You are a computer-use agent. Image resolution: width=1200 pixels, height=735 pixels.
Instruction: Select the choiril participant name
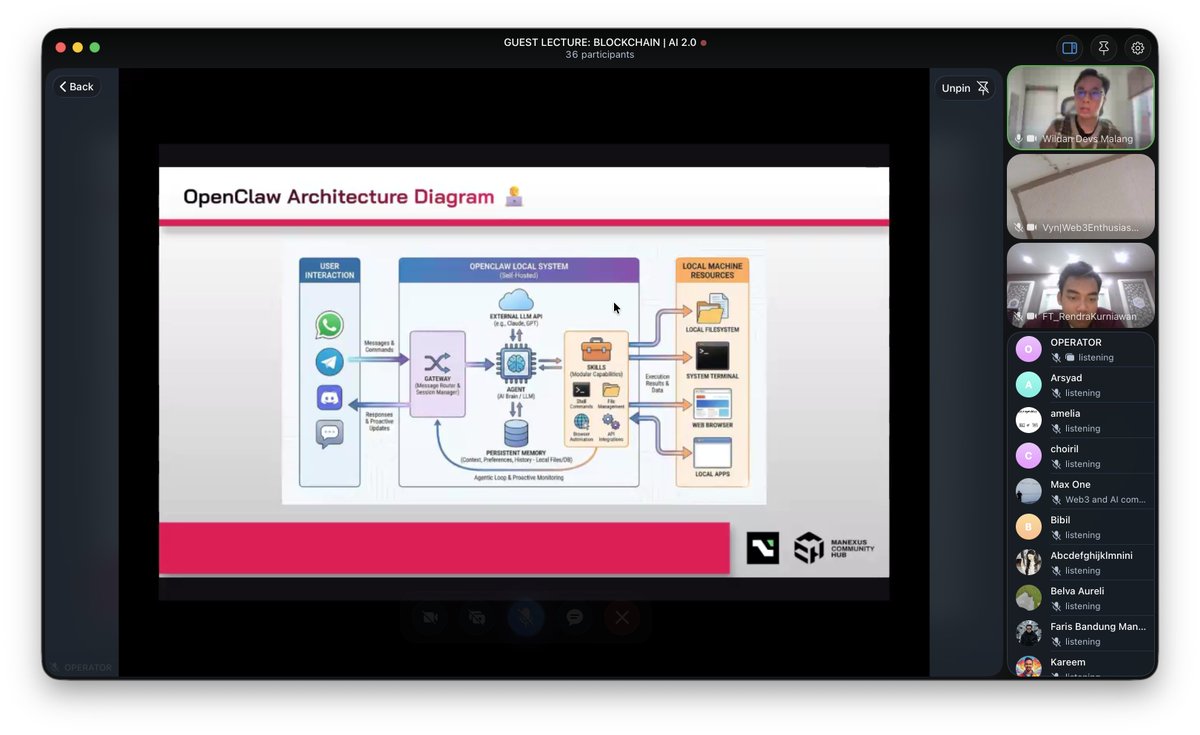pyautogui.click(x=1065, y=449)
